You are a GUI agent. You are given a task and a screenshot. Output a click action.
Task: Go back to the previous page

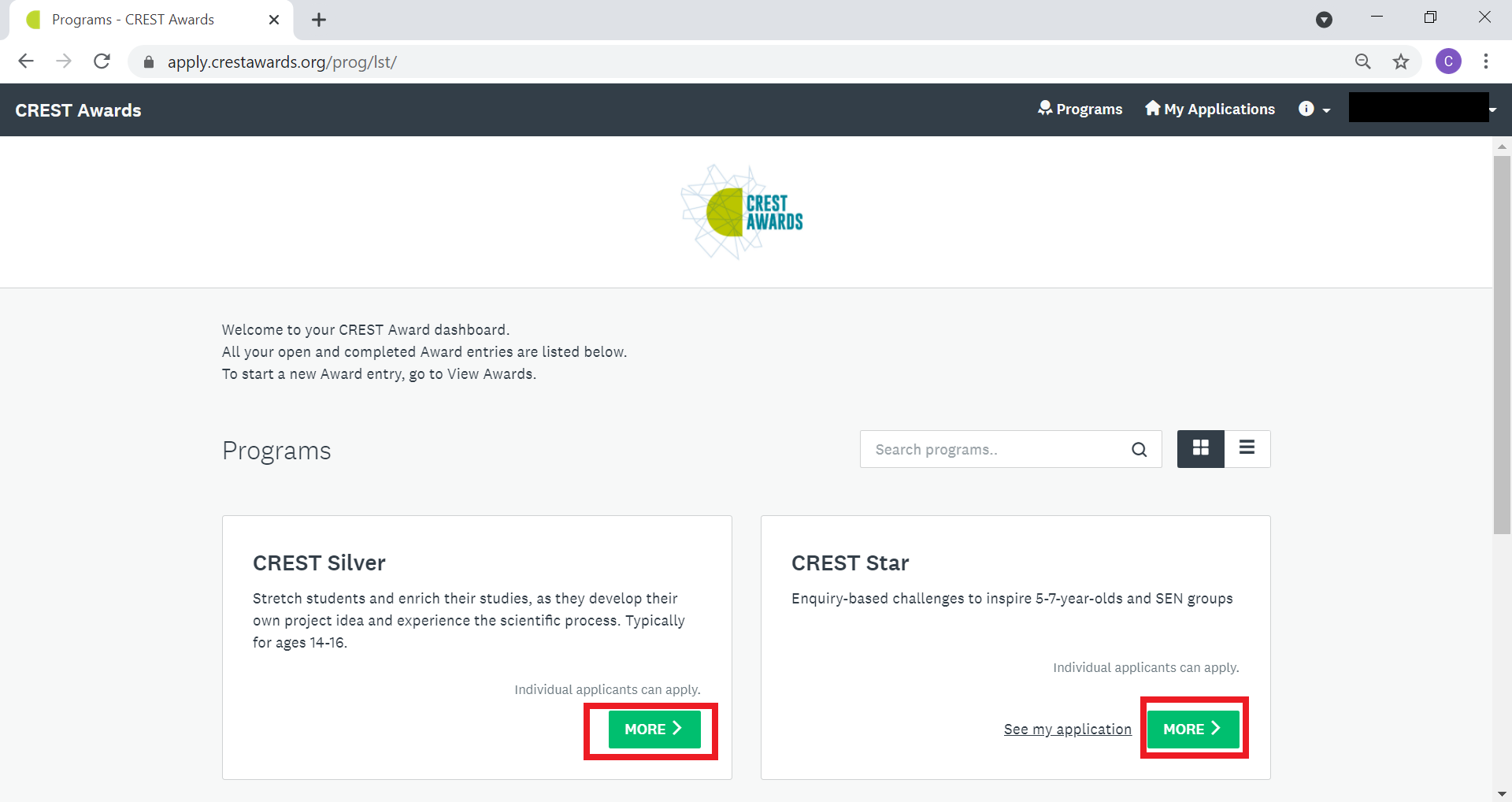[26, 61]
